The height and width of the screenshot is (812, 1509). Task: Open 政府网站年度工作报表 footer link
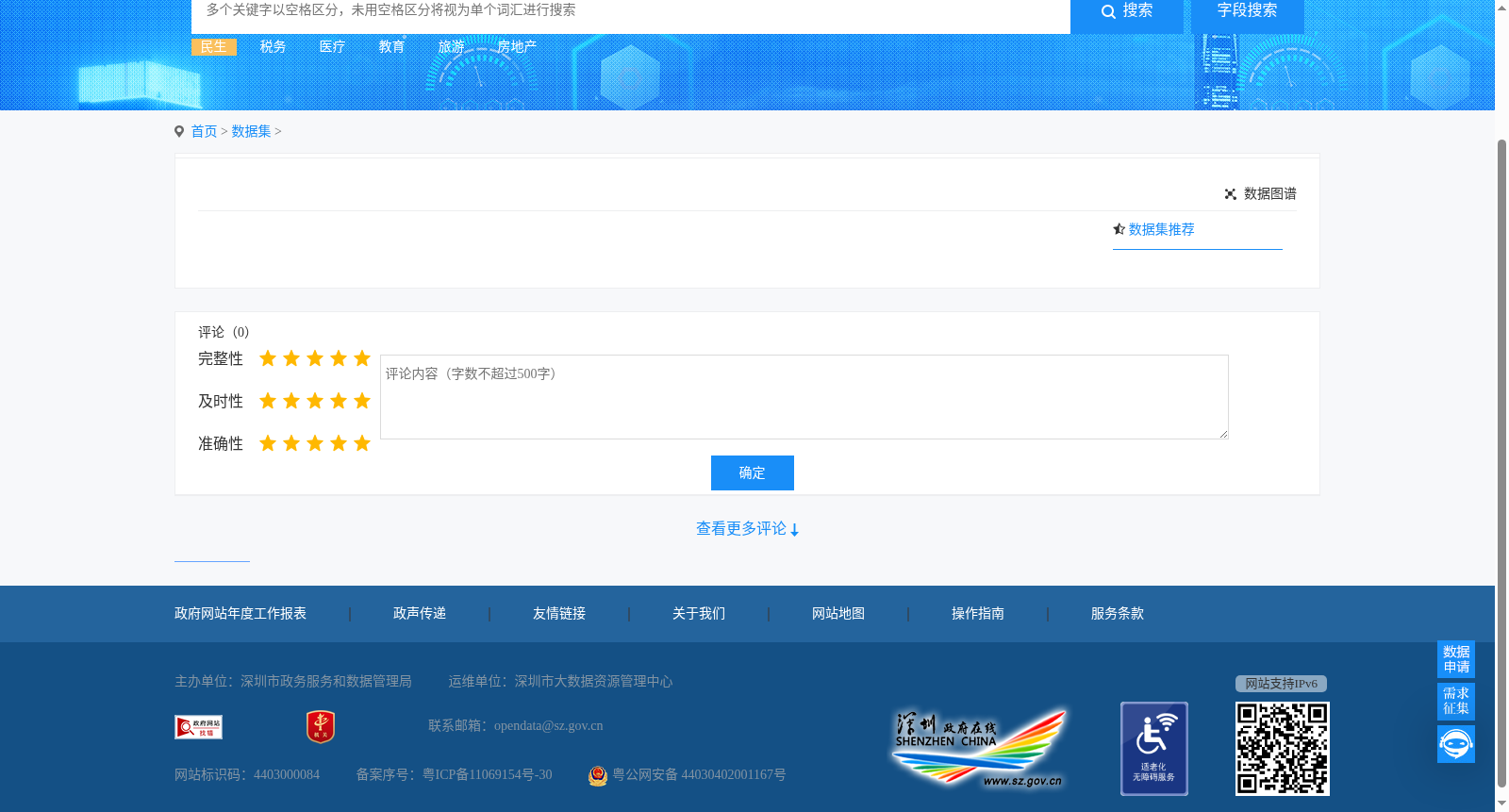[x=240, y=614]
